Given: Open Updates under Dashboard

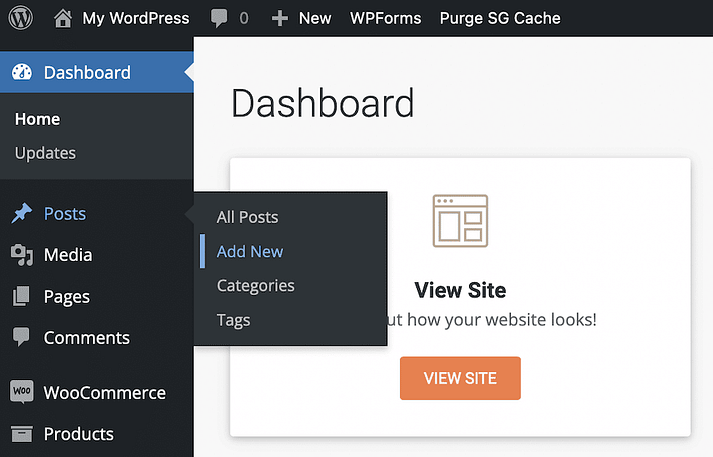Looking at the screenshot, I should click(x=45, y=153).
